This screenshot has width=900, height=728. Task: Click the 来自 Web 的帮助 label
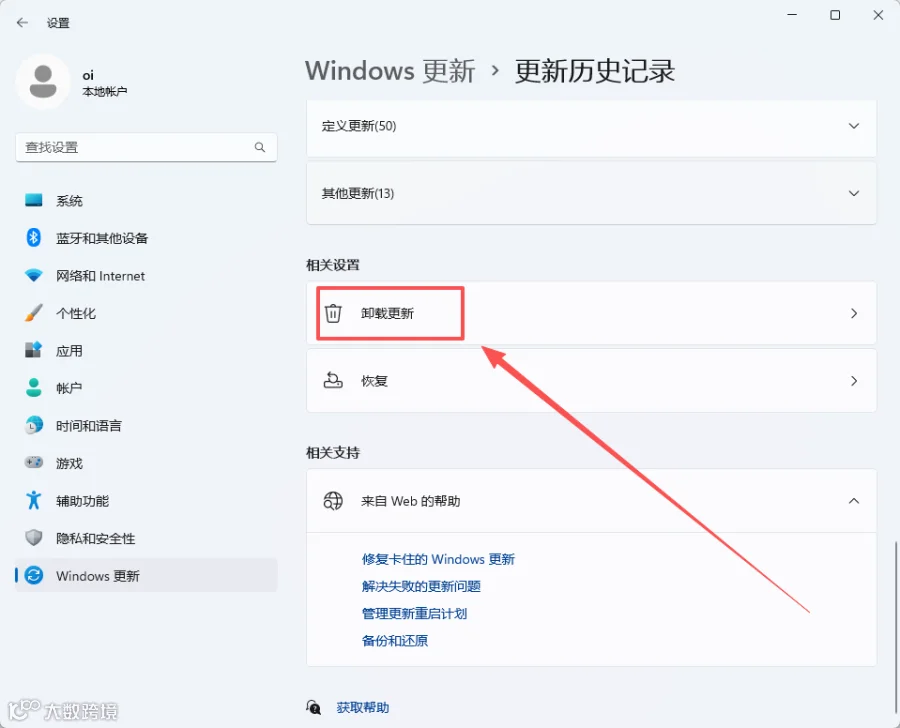click(x=410, y=501)
